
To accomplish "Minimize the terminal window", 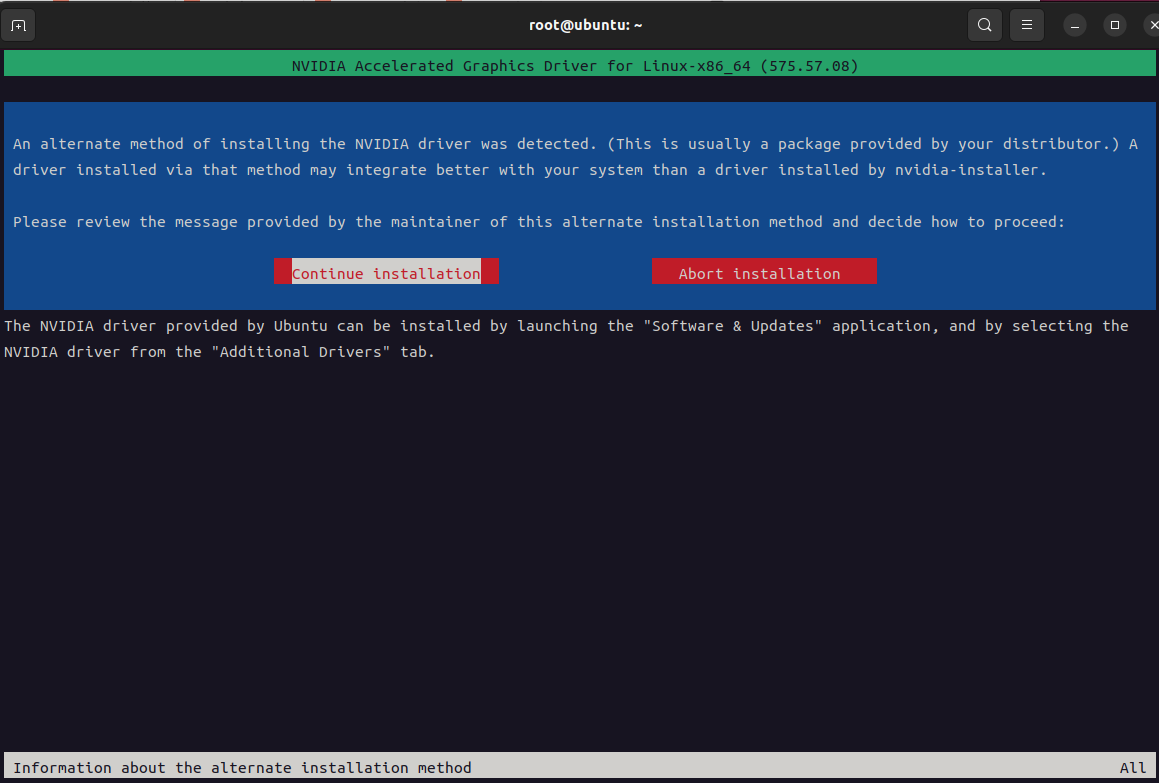I will (x=1075, y=25).
